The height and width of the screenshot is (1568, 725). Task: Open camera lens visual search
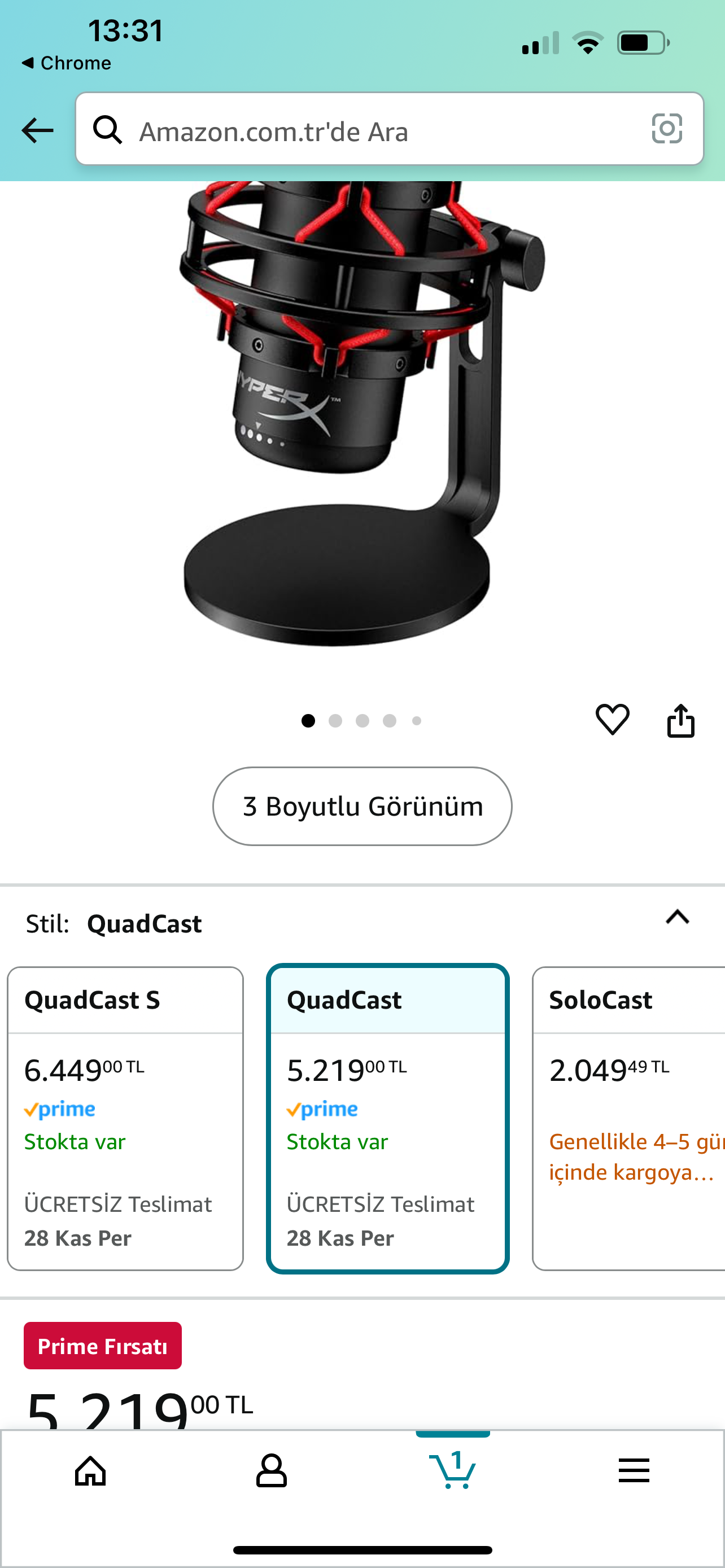[x=667, y=129]
